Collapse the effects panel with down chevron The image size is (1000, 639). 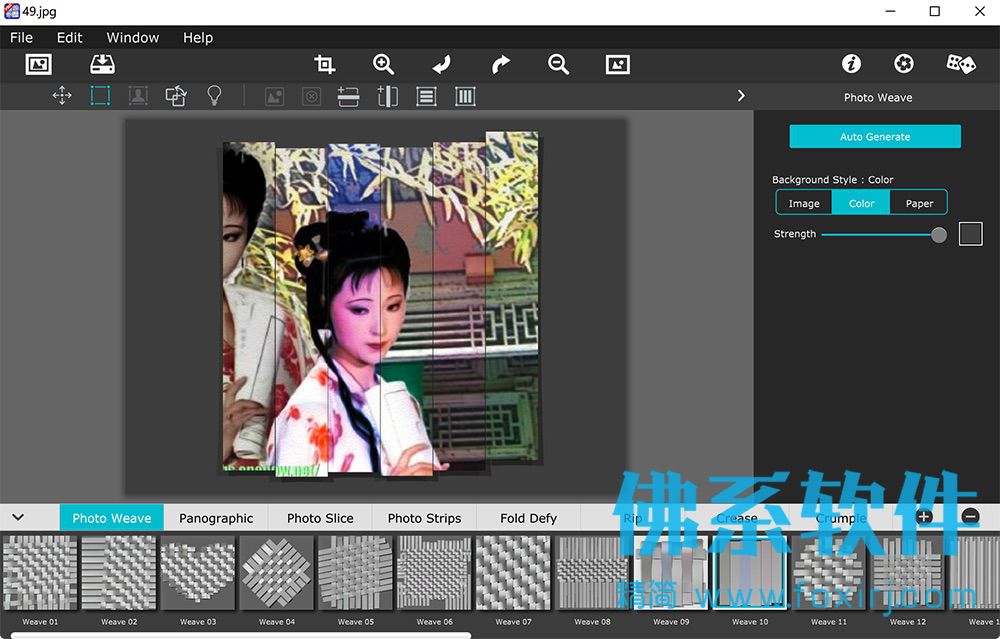18,517
